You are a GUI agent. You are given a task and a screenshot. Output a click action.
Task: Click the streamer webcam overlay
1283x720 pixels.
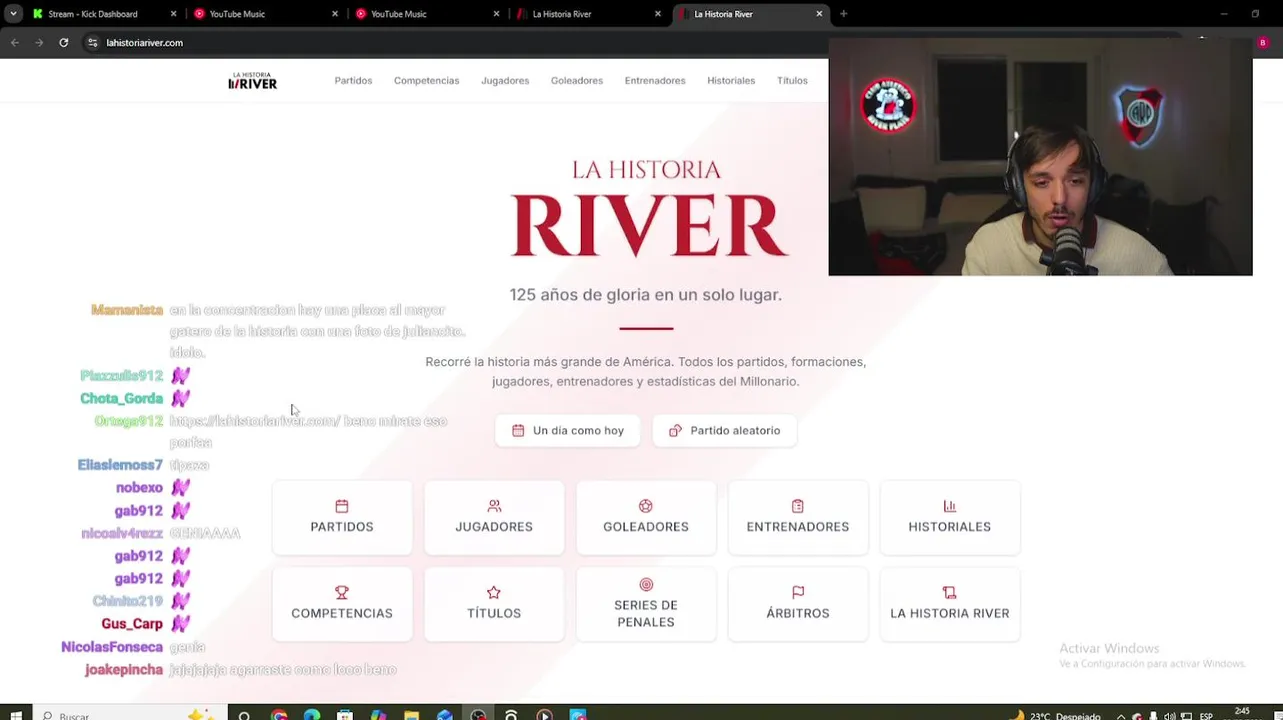tap(1040, 157)
